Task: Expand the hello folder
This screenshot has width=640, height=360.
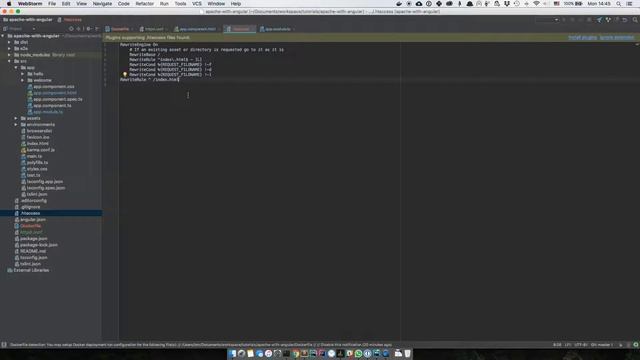Action: pyautogui.click(x=22, y=74)
